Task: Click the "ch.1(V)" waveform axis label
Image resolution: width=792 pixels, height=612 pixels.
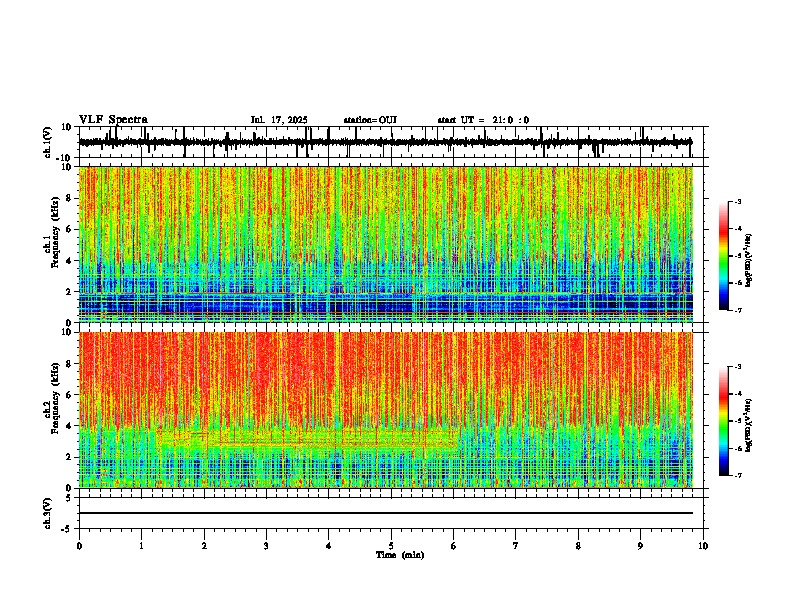Action: coord(48,142)
